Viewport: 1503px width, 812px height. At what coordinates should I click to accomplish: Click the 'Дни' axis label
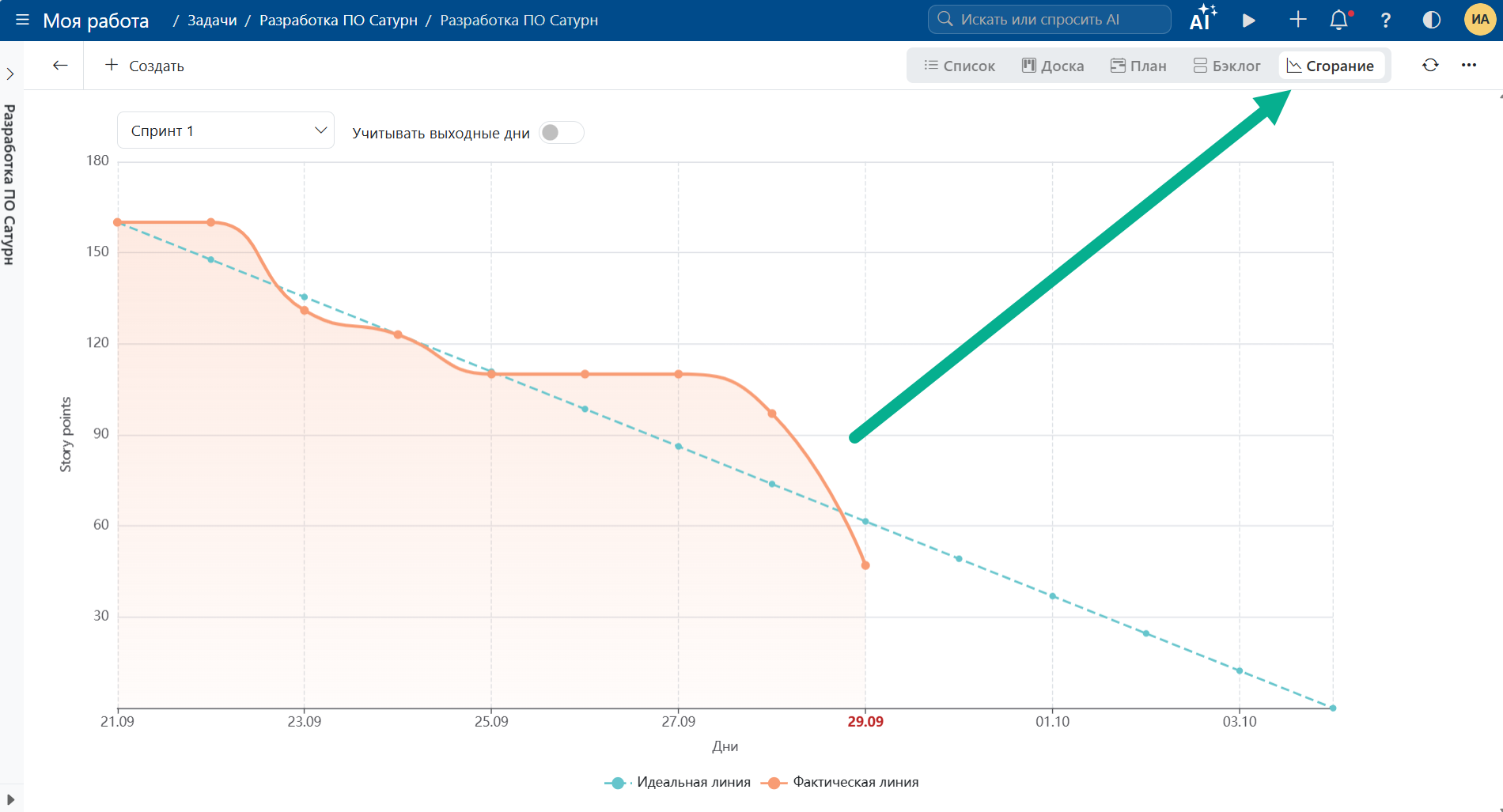tap(725, 746)
